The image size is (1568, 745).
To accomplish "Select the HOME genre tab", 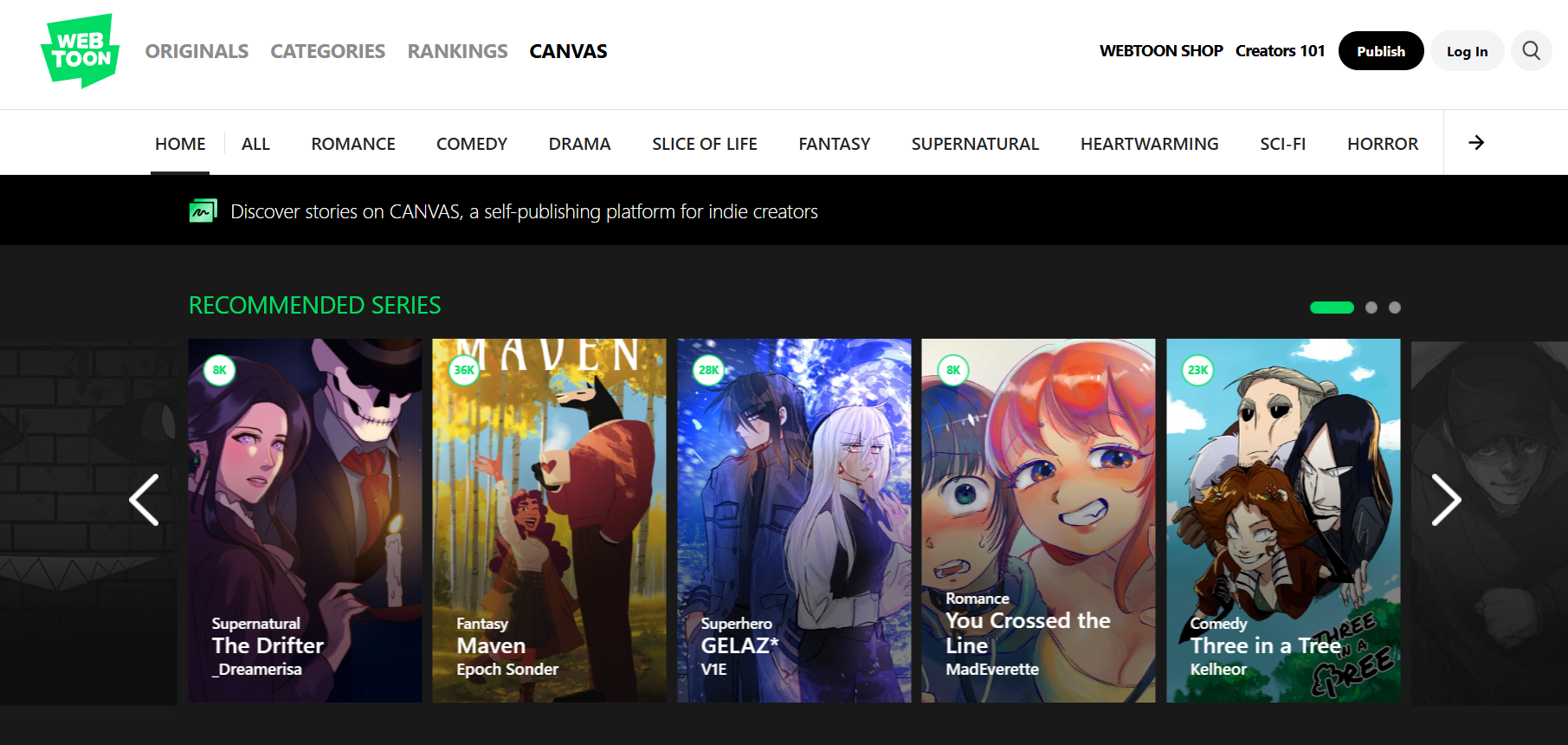I will point(180,144).
